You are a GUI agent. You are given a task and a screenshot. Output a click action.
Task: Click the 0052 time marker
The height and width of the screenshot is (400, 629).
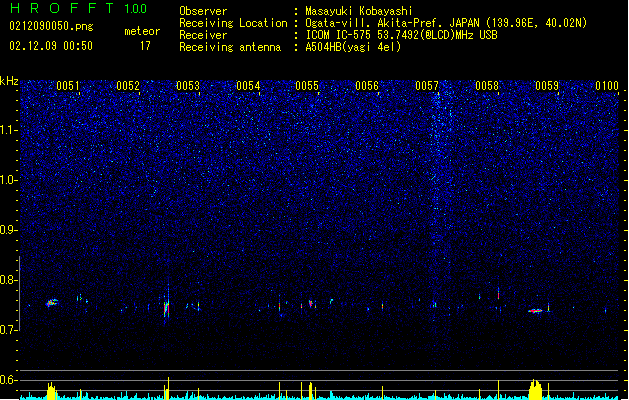[128, 85]
